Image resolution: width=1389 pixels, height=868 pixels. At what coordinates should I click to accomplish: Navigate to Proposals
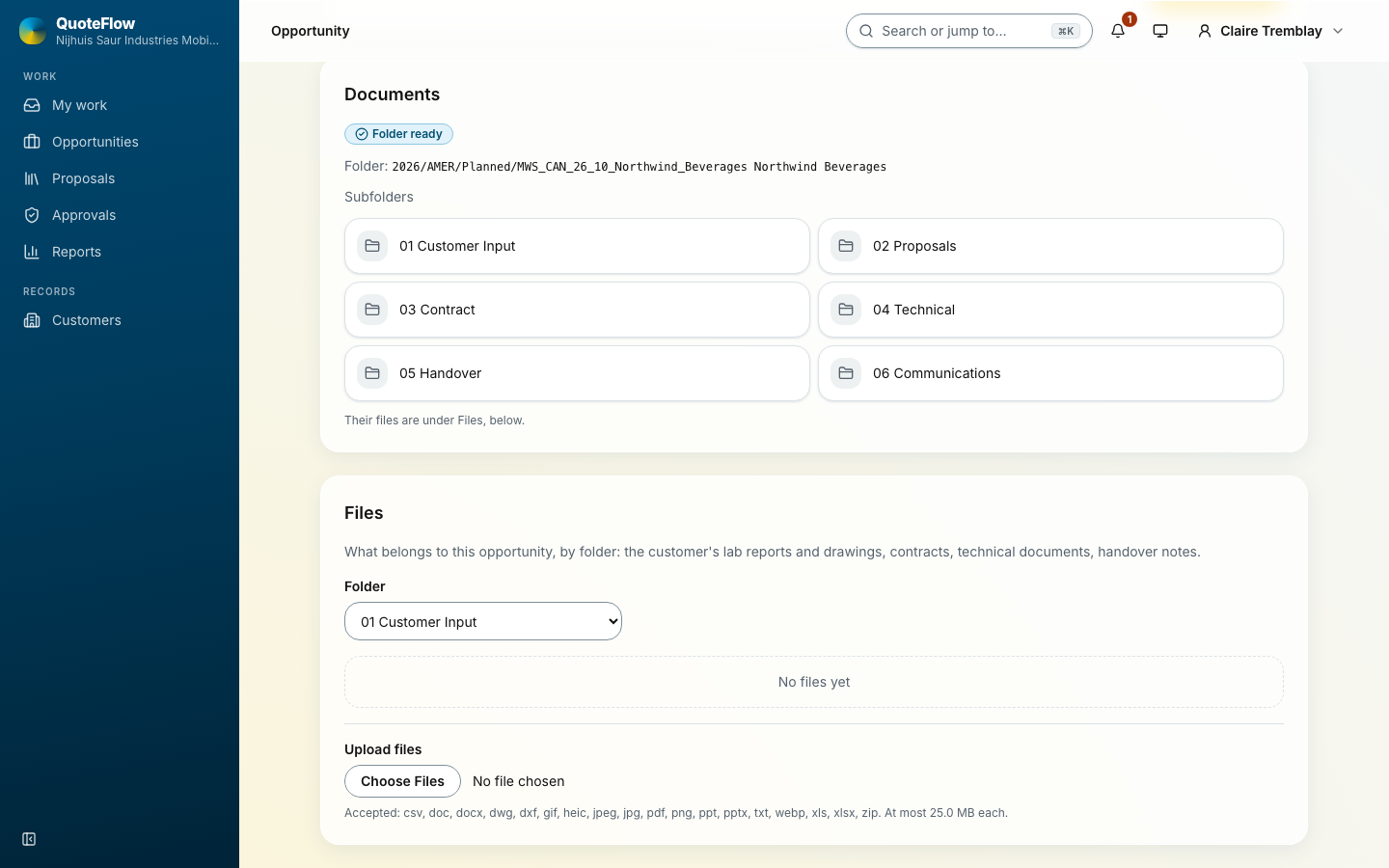(x=120, y=178)
